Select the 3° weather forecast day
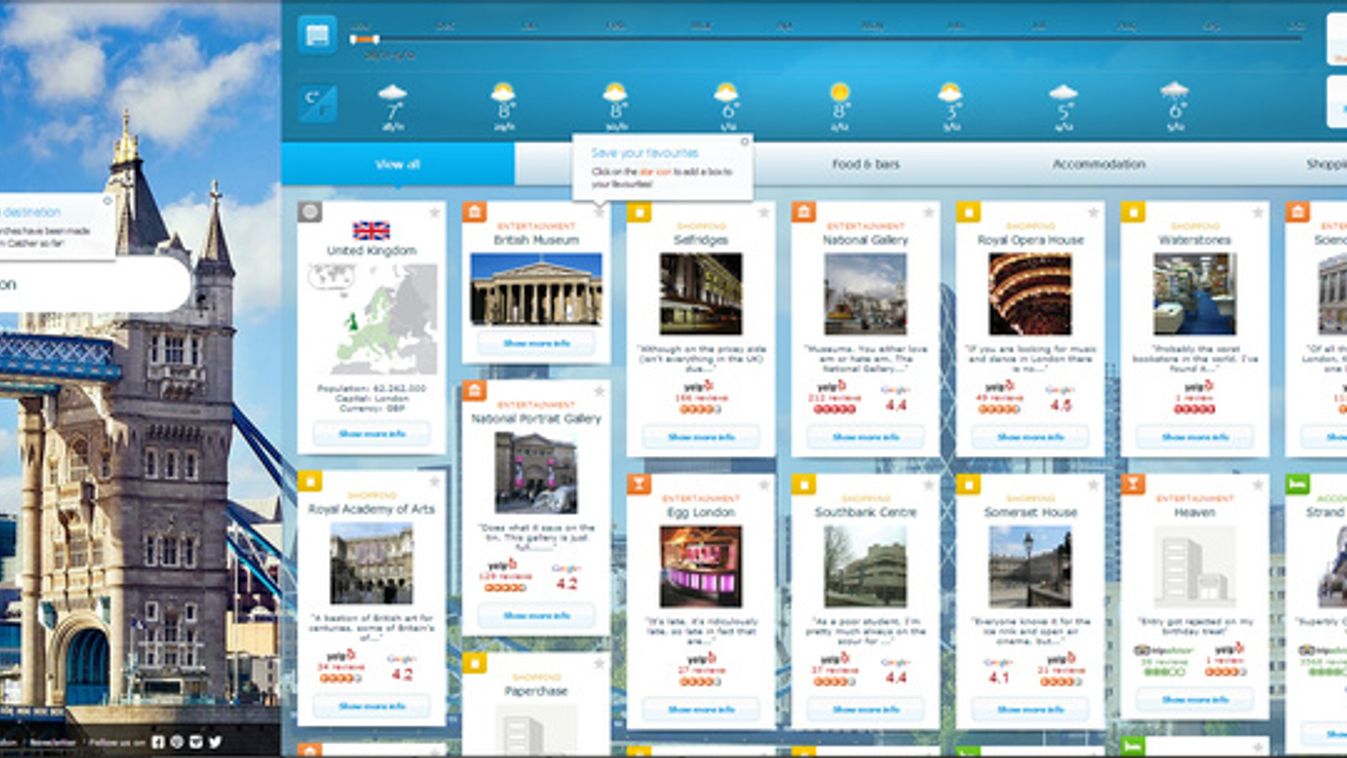This screenshot has height=758, width=1347. [950, 107]
